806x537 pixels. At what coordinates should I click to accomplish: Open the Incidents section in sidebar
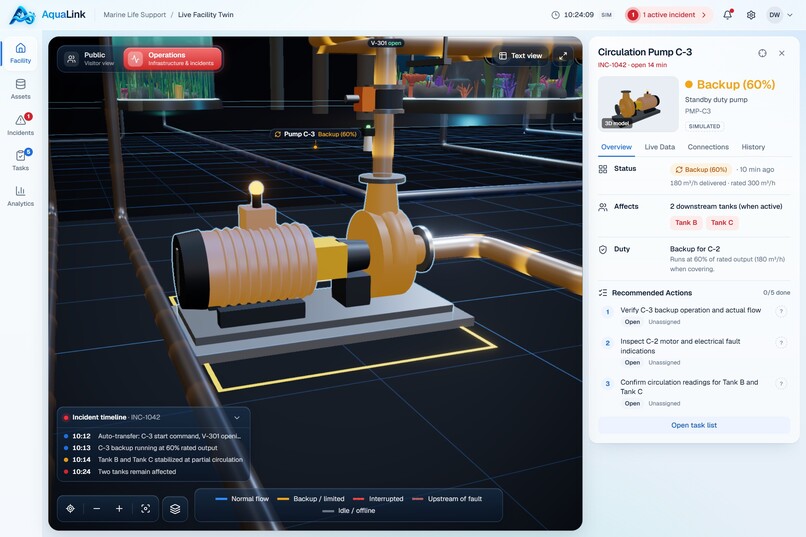click(x=20, y=125)
